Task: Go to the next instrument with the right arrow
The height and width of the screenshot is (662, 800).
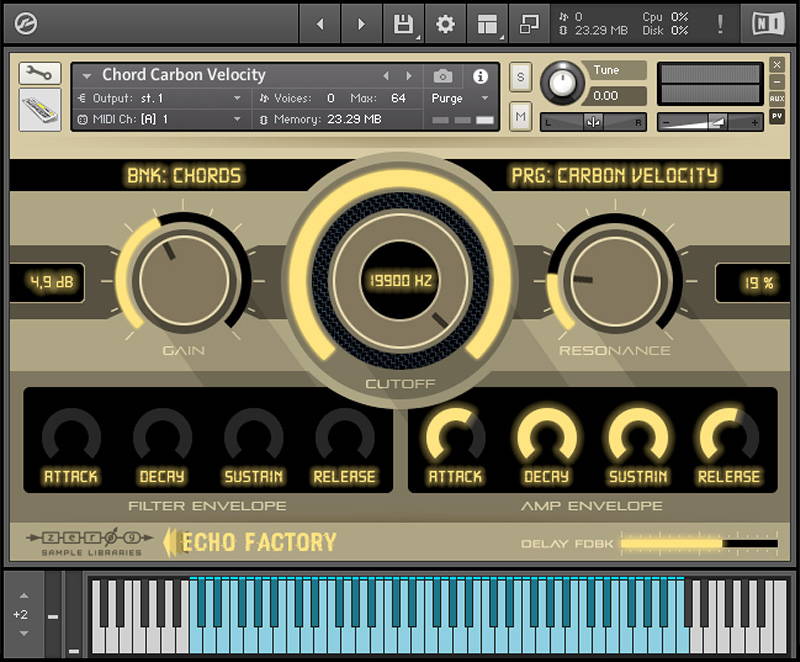Action: (361, 23)
